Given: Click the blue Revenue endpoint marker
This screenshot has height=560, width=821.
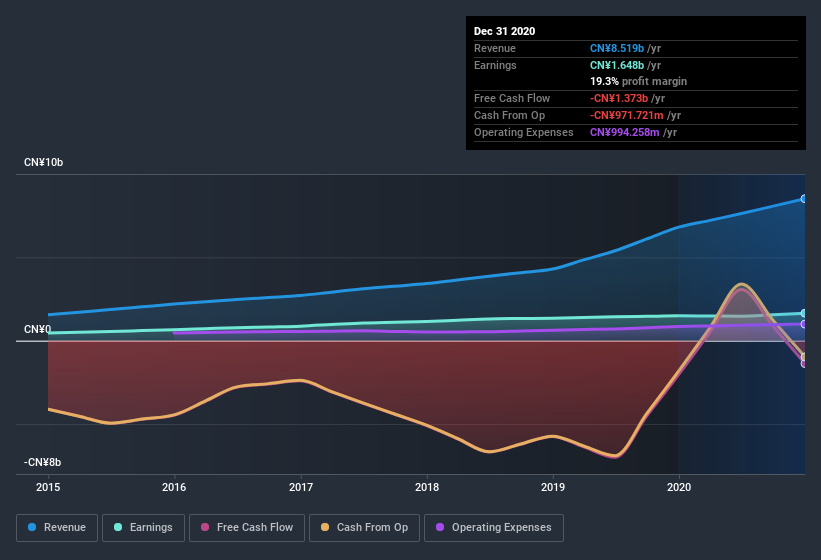Looking at the screenshot, I should [804, 199].
